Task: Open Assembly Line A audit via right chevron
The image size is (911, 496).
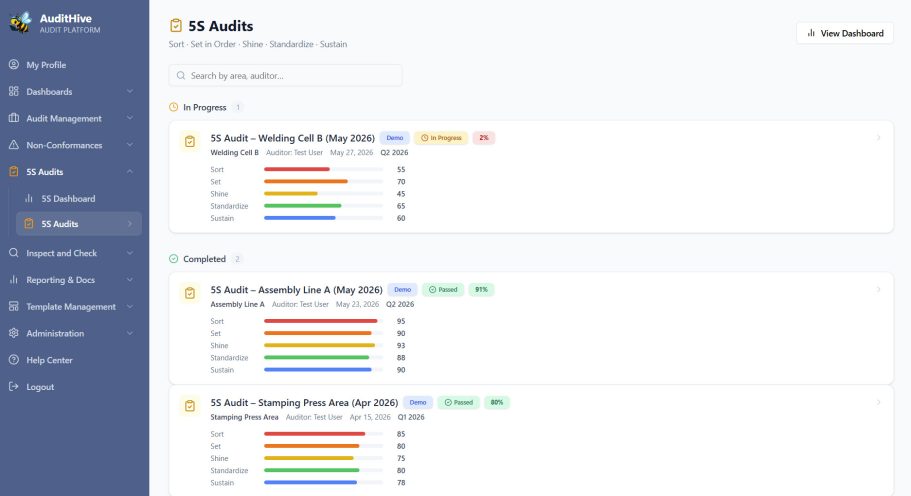Action: (x=878, y=289)
